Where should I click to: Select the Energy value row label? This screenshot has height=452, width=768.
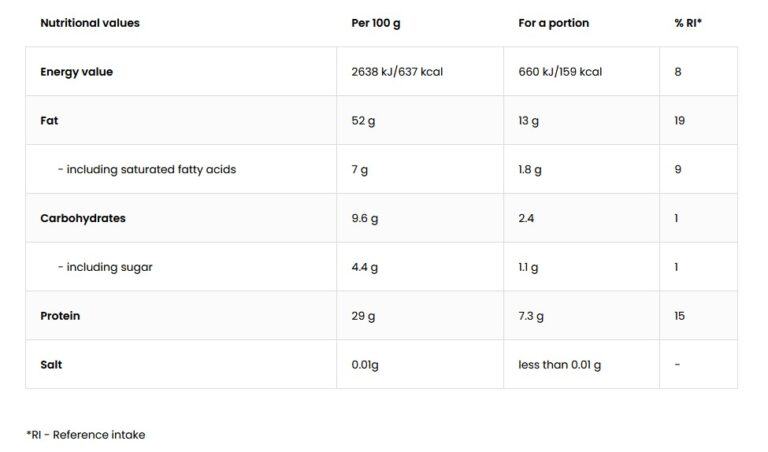[x=76, y=72]
